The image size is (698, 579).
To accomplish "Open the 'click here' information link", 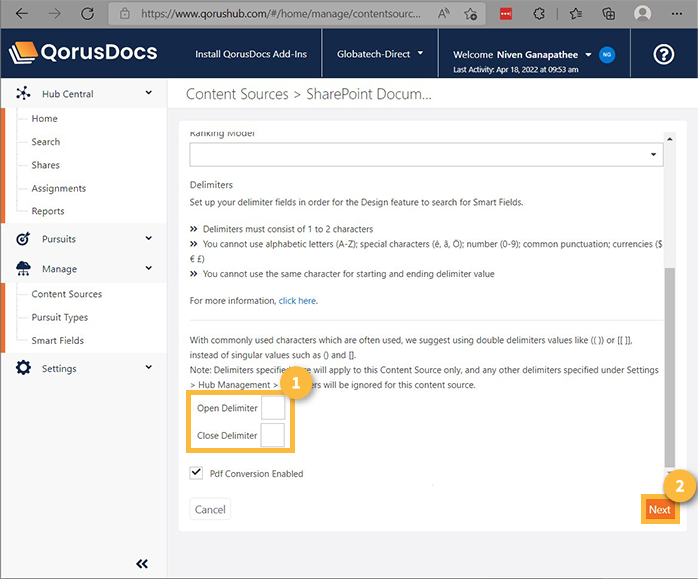I will (x=297, y=300).
